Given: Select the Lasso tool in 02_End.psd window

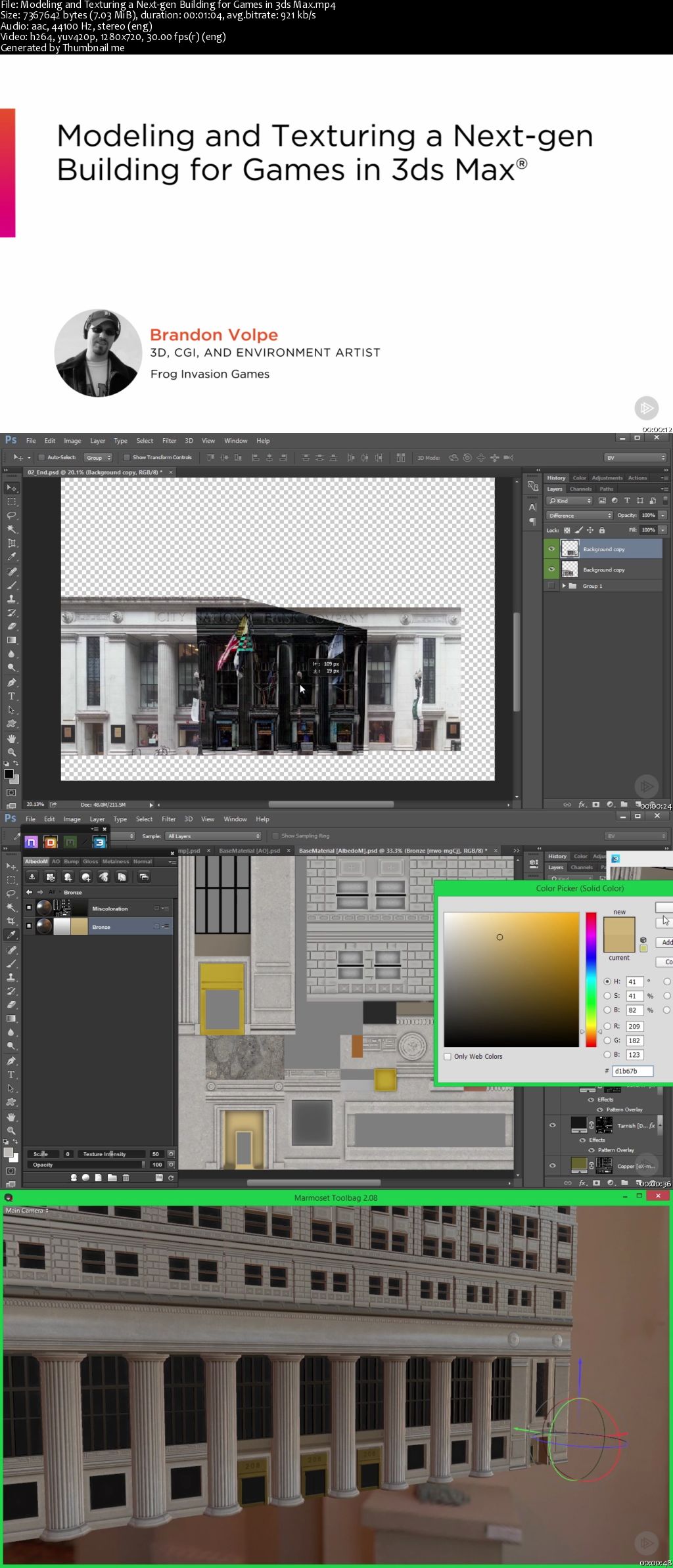Looking at the screenshot, I should [11, 516].
